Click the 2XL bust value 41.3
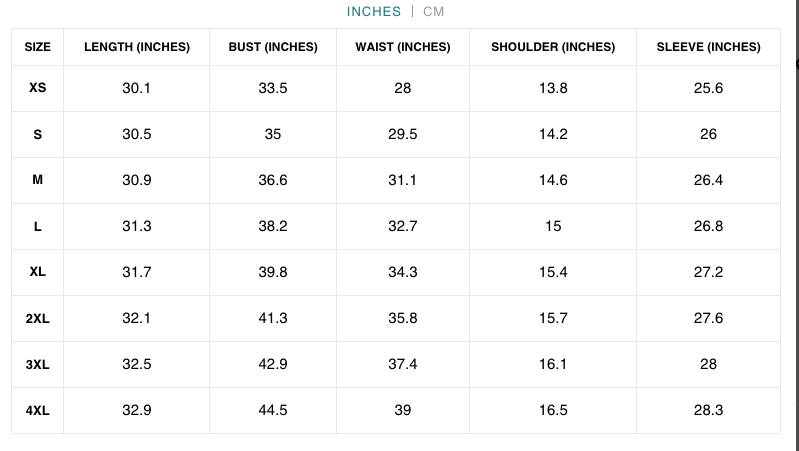 [273, 318]
